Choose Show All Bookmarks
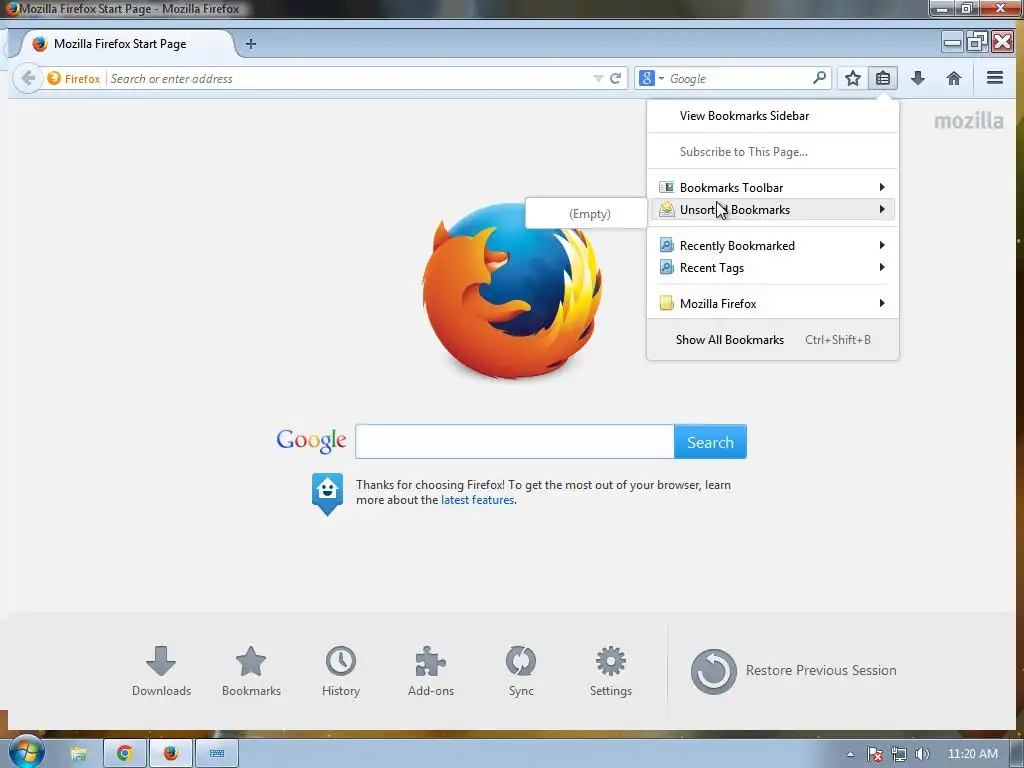The image size is (1024, 768). (773, 340)
